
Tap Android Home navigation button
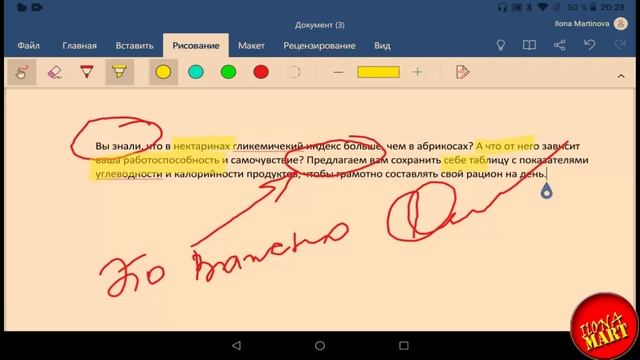point(320,346)
